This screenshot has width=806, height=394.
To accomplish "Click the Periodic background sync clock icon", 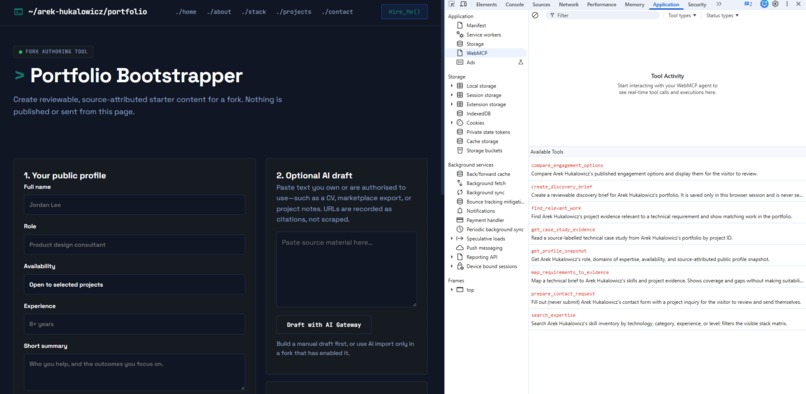I will (460, 229).
